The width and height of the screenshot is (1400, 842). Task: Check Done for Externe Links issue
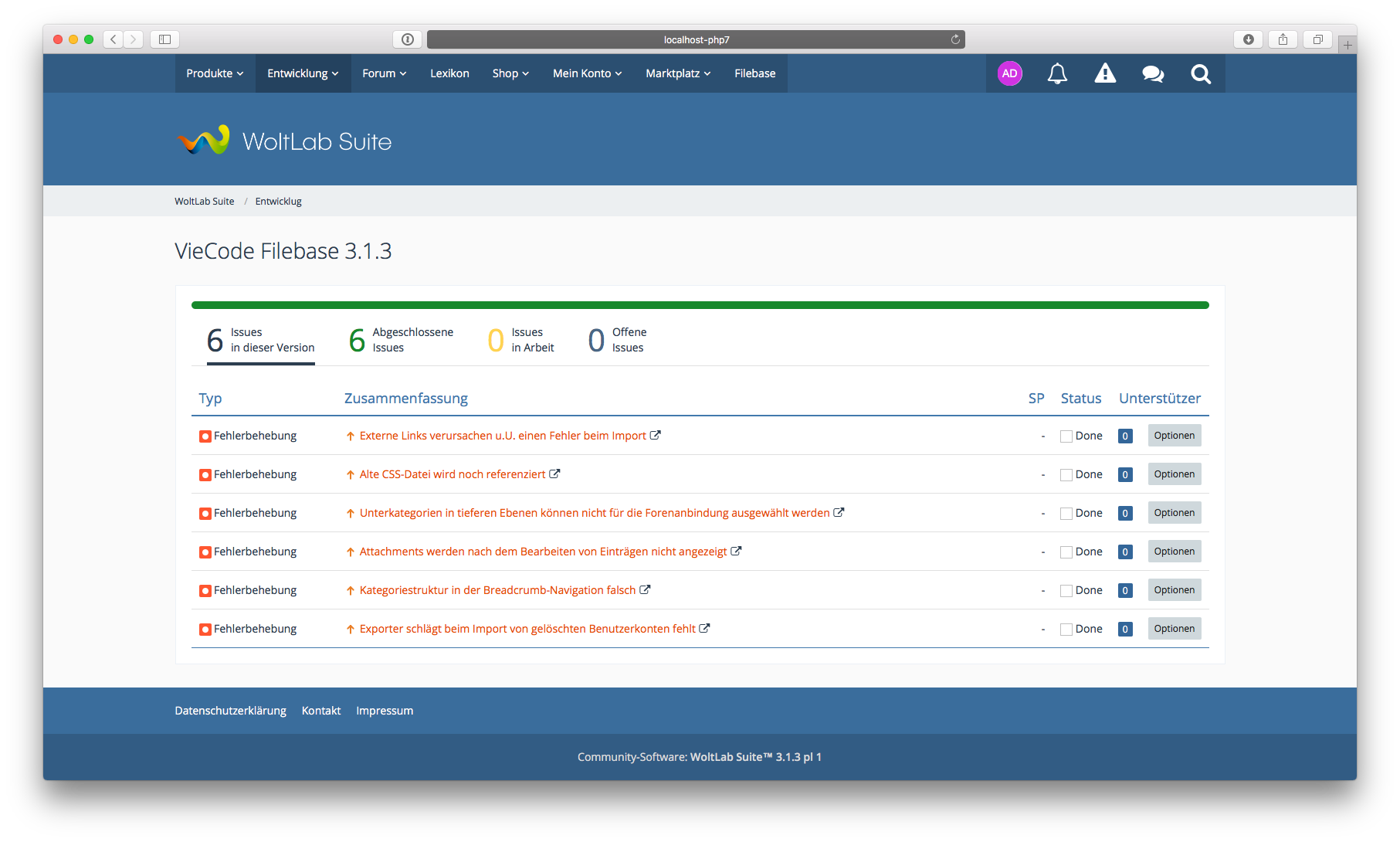tap(1066, 436)
